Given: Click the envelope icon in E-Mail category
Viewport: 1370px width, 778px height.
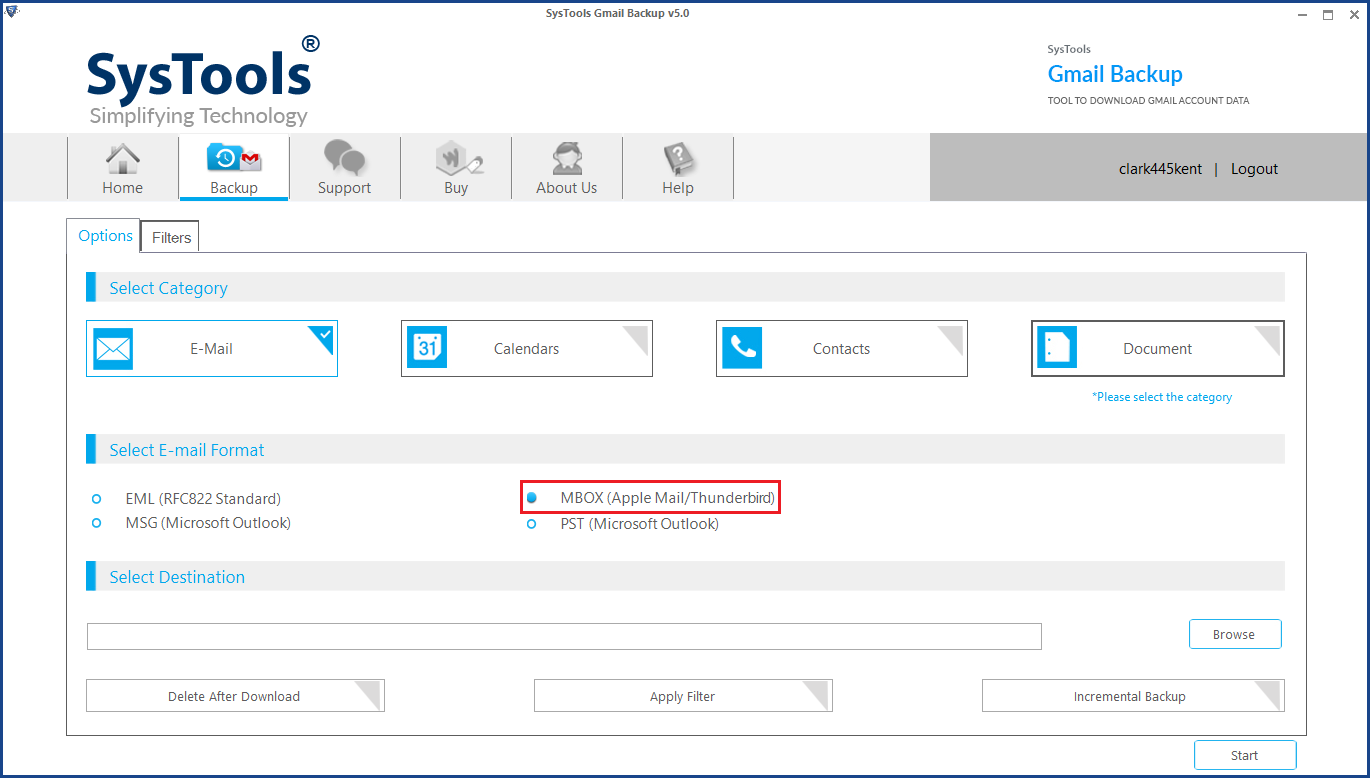Looking at the screenshot, I should pos(113,349).
